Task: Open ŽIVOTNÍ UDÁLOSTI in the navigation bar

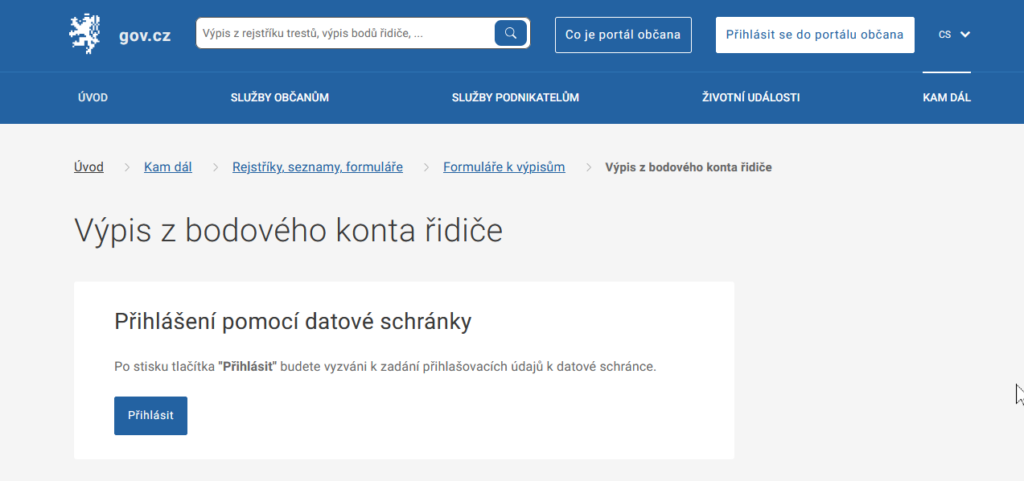Action: [x=750, y=98]
